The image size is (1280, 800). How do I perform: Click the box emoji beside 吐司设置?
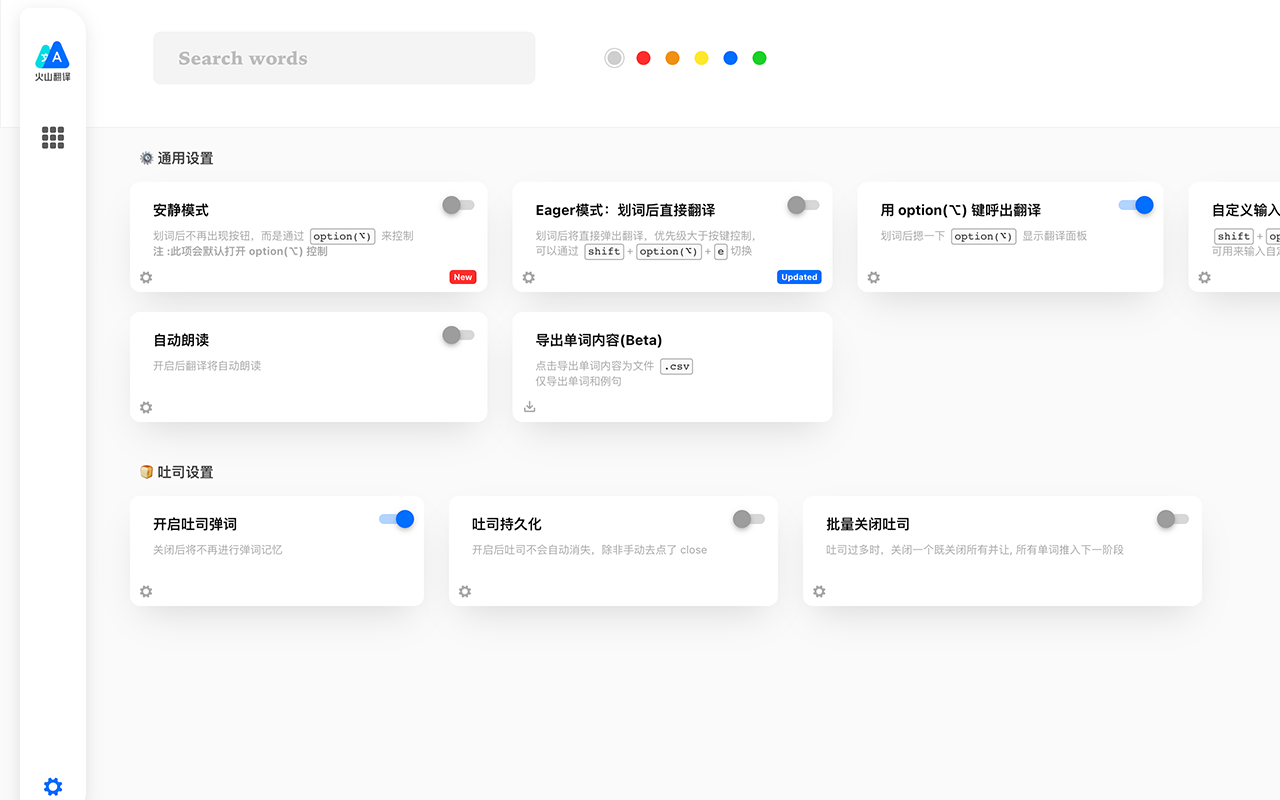coord(146,472)
